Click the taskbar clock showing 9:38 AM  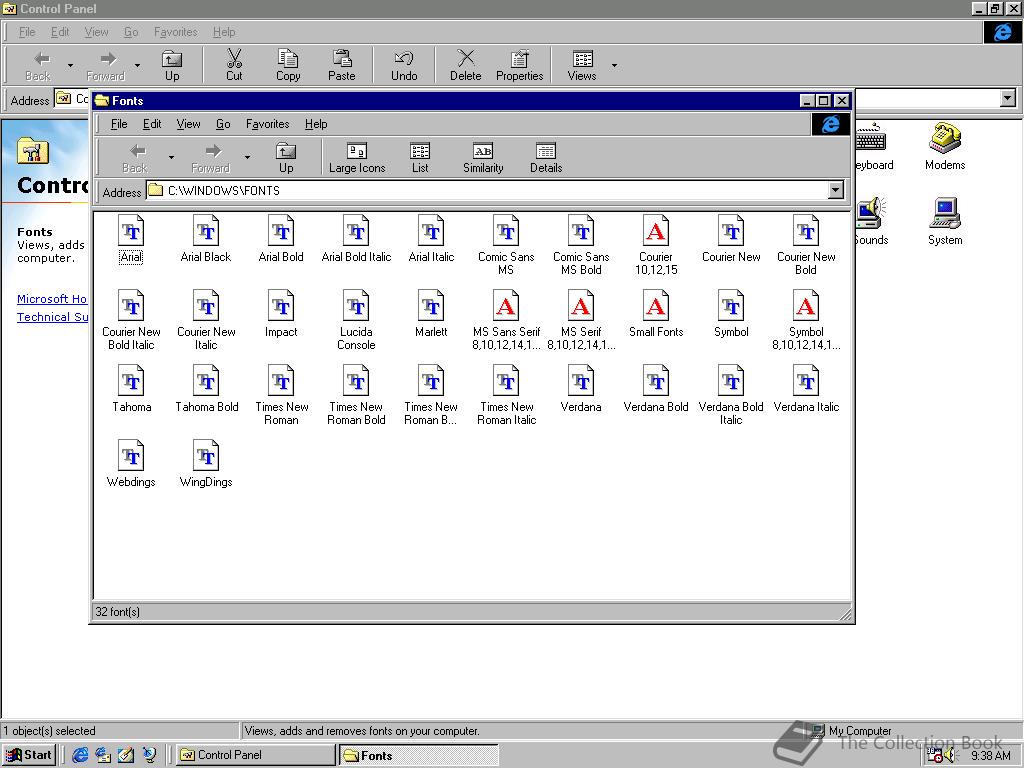(990, 756)
